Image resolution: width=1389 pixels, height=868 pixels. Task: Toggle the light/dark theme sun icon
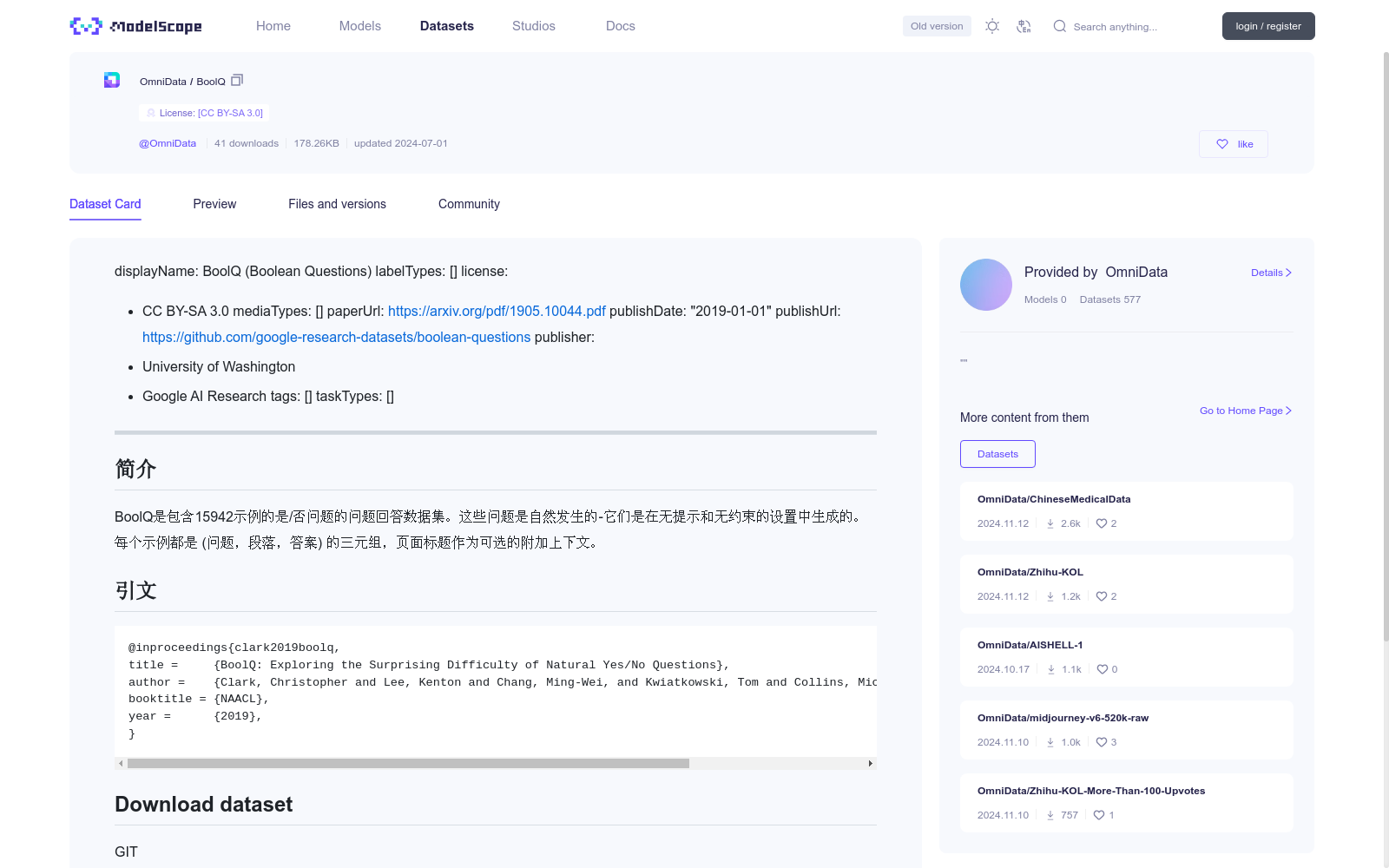point(992,26)
